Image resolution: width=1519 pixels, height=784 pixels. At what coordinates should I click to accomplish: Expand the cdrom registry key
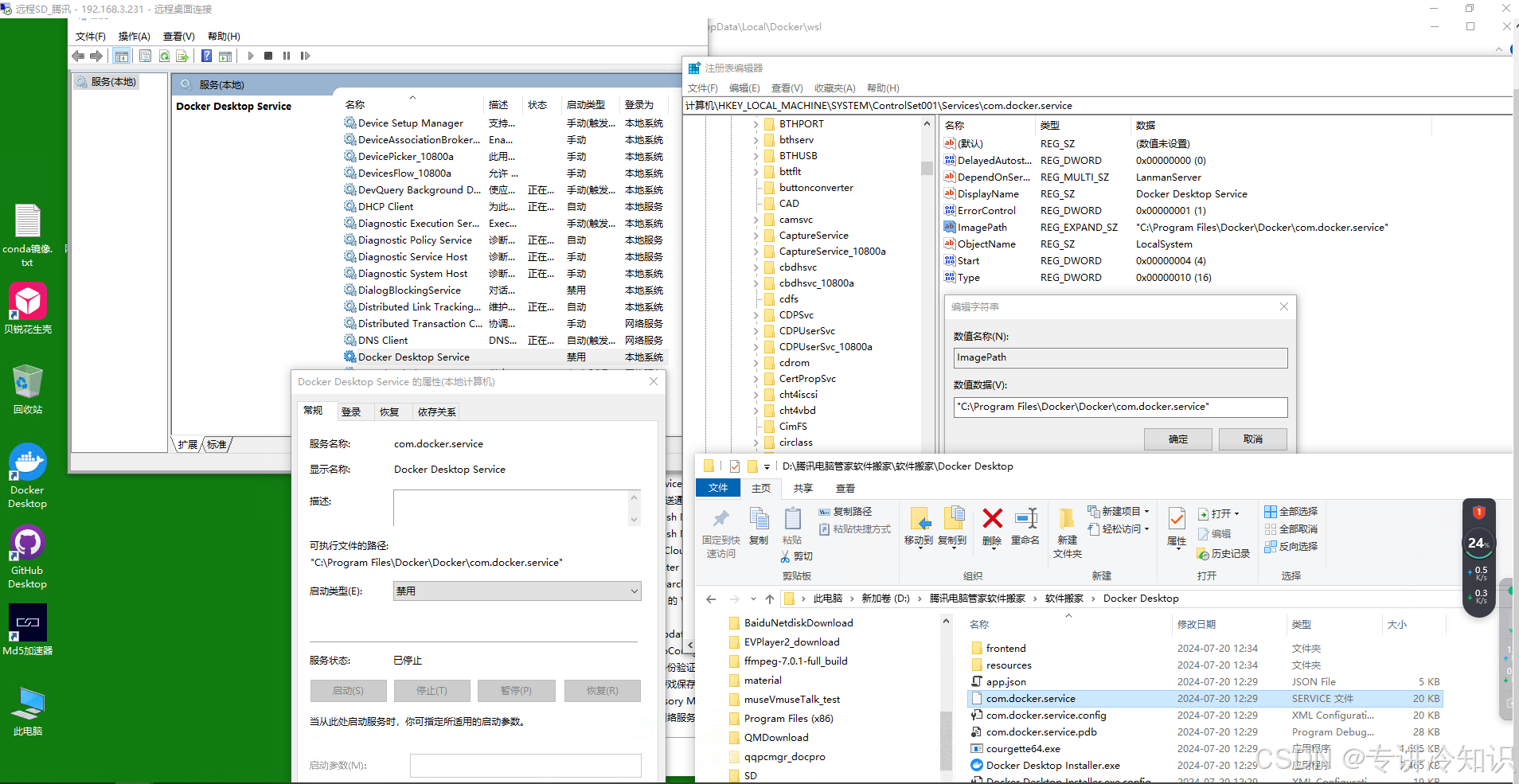[x=756, y=363]
